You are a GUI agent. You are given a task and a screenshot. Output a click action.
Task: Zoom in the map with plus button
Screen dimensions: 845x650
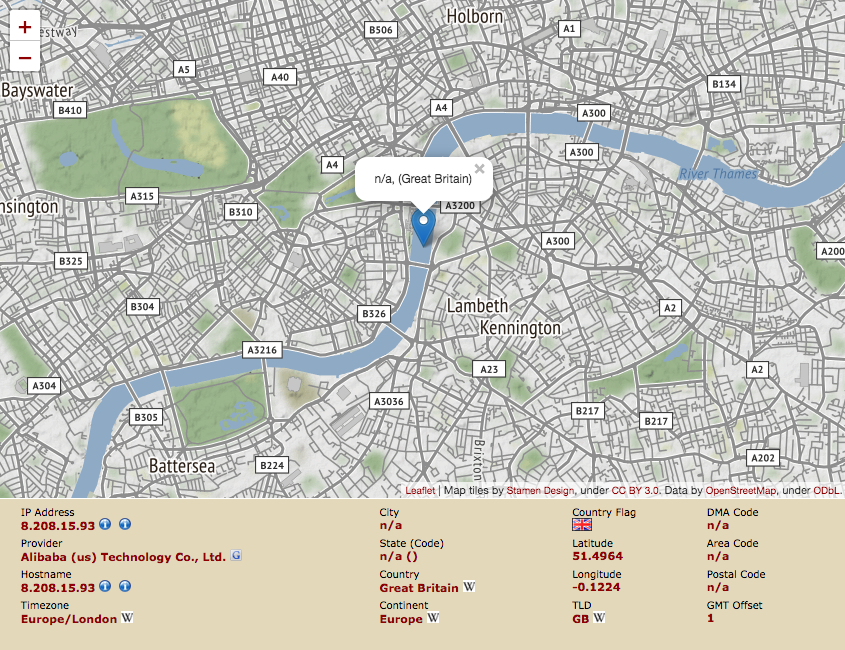[x=25, y=26]
